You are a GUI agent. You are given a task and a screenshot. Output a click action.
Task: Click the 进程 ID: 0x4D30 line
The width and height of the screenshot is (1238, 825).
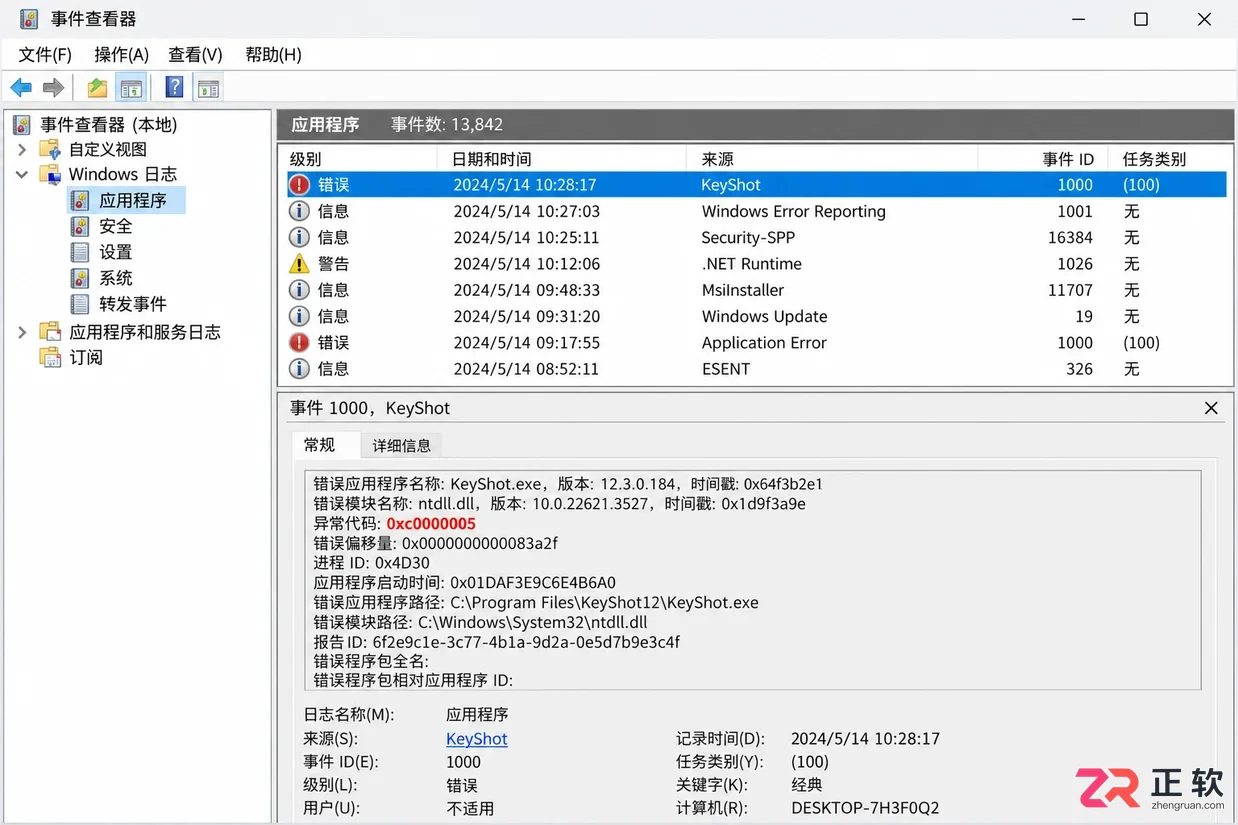point(371,563)
